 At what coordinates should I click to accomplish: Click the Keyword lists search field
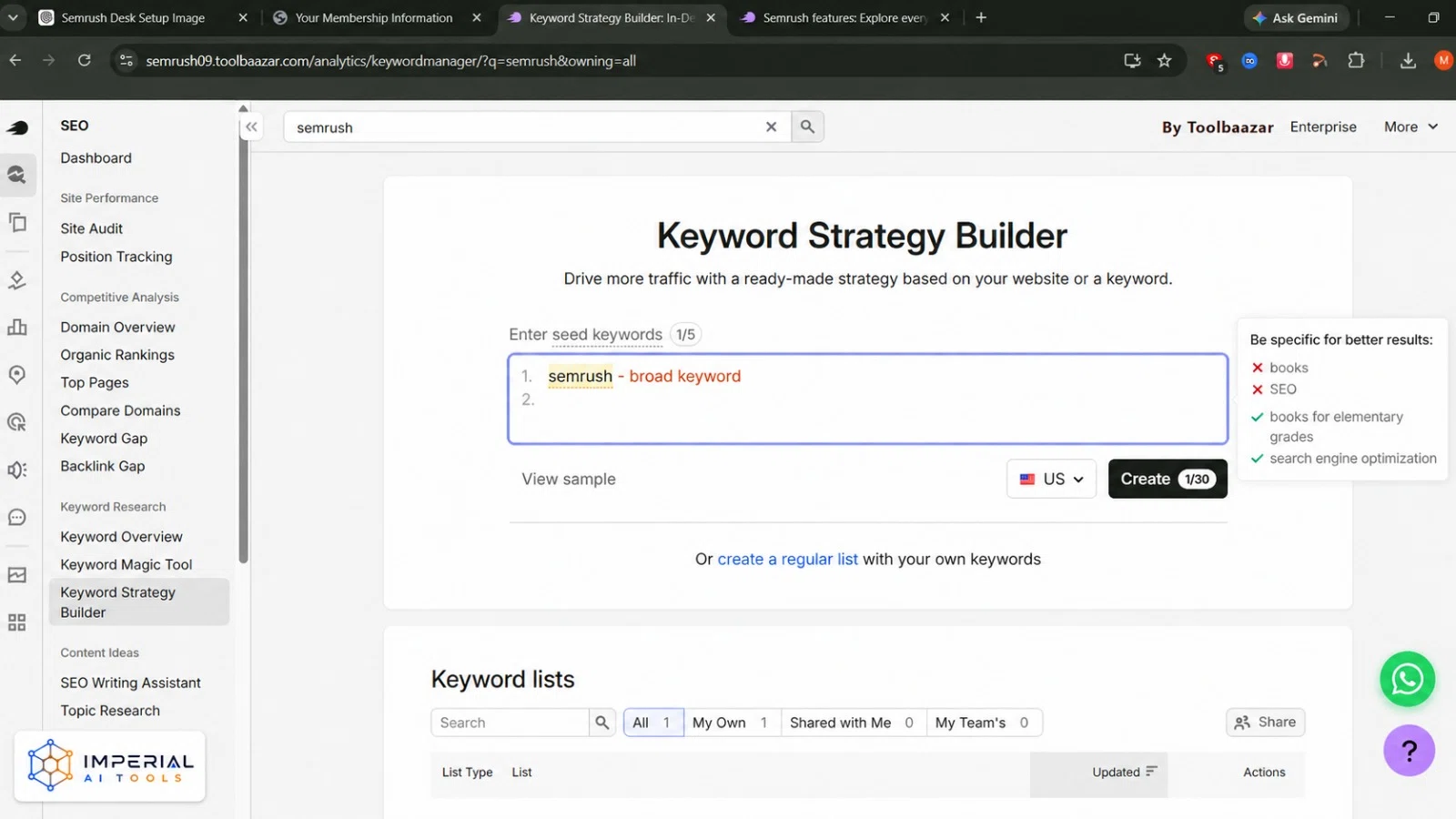point(510,723)
